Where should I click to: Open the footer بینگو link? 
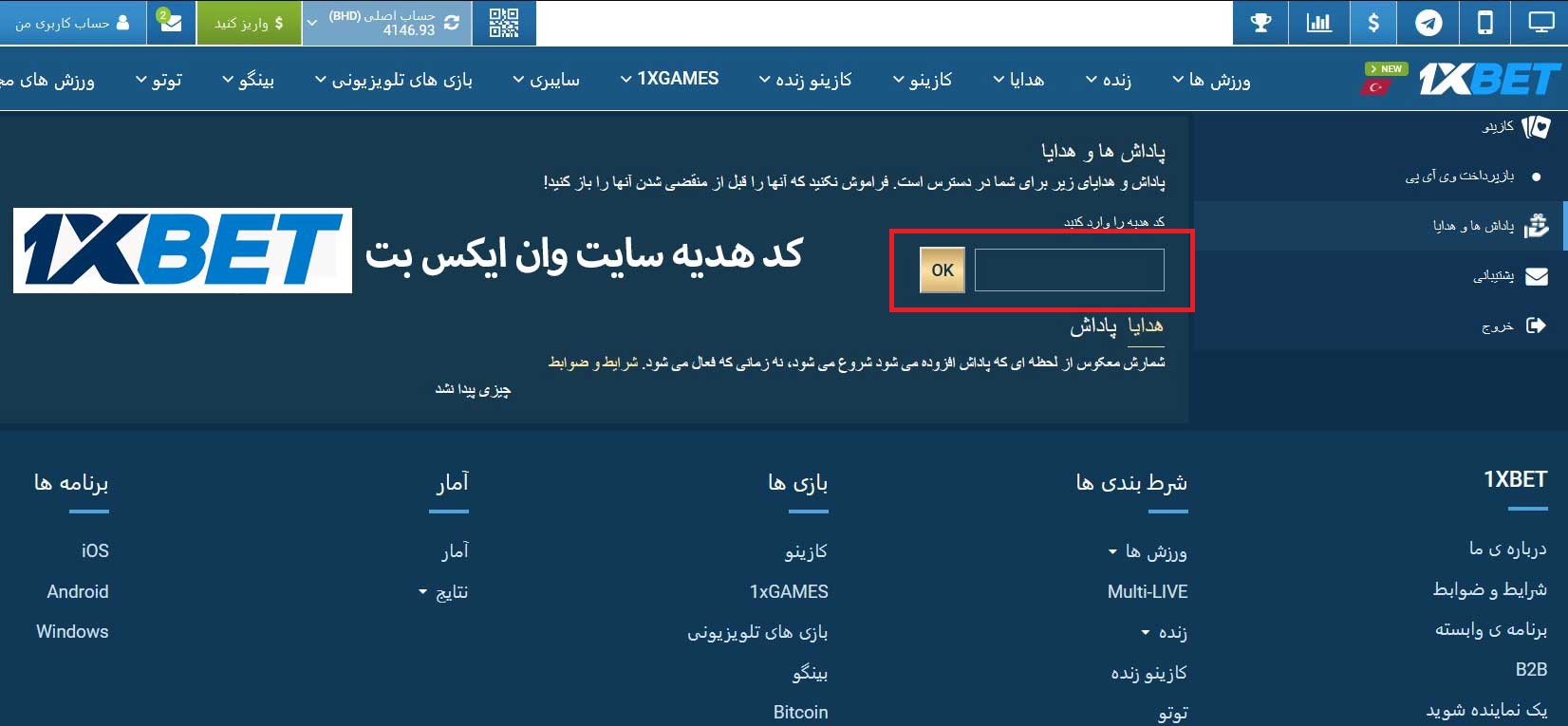tap(810, 673)
